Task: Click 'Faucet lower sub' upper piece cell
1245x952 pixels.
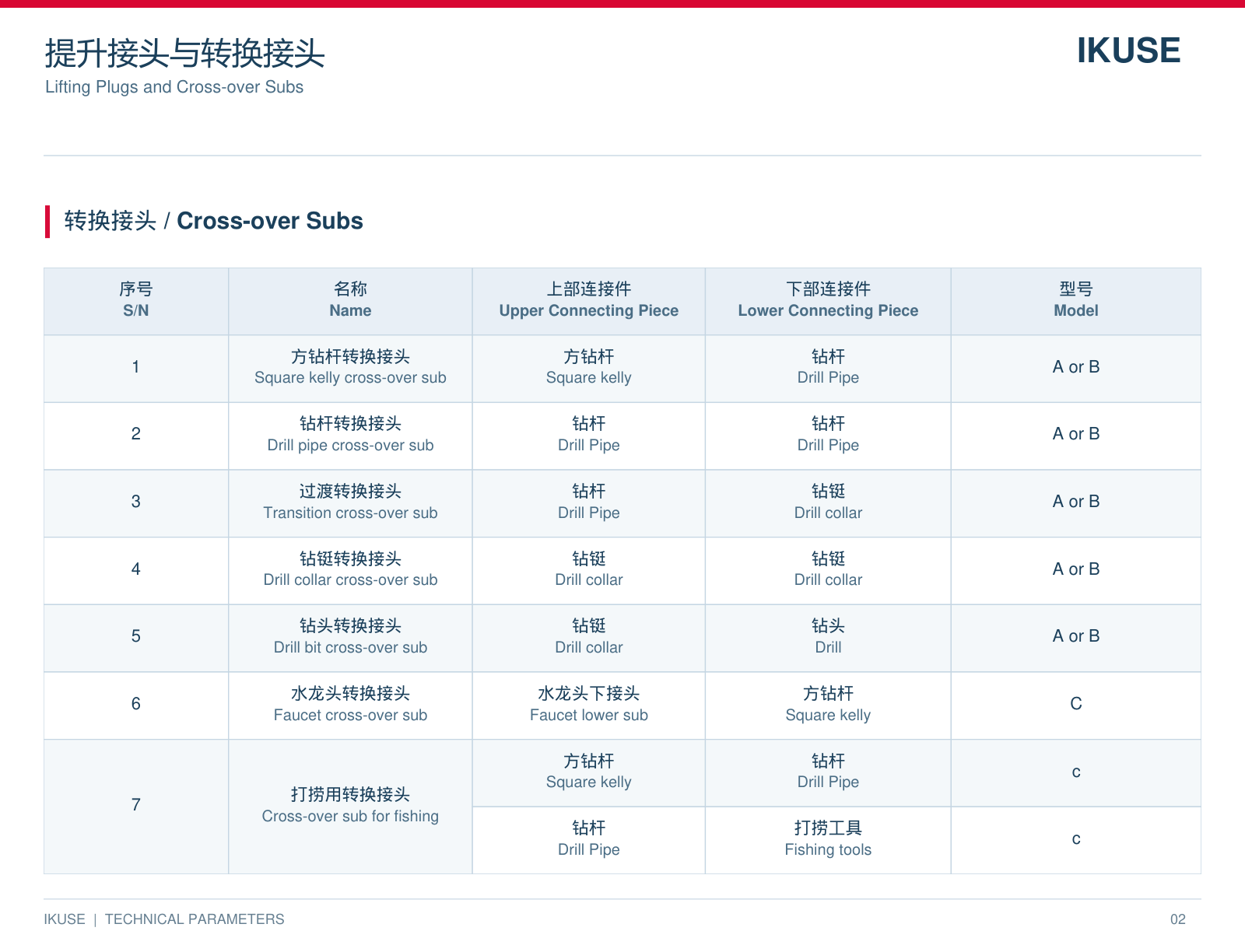Action: pos(589,705)
